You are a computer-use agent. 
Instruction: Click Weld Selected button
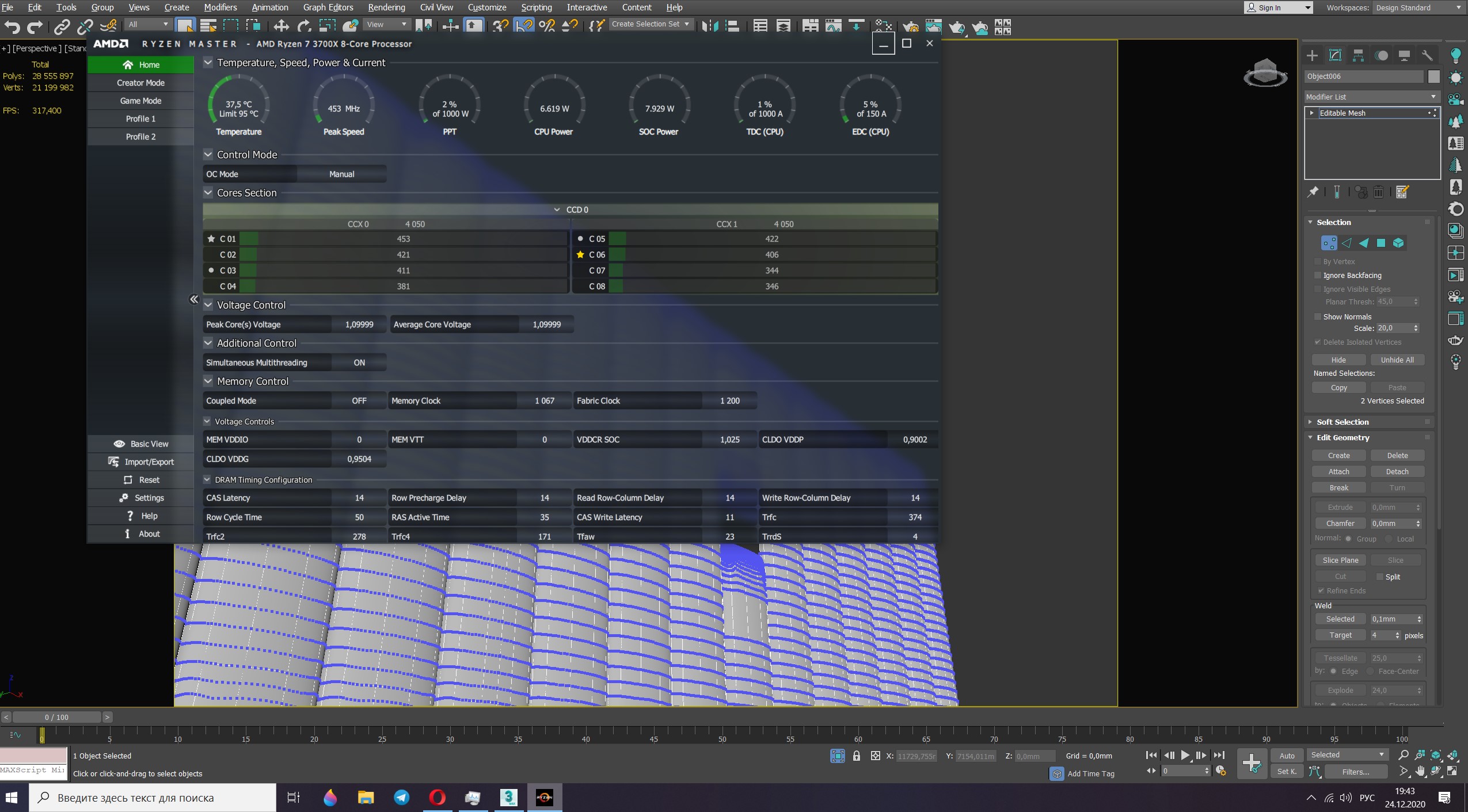click(1340, 619)
